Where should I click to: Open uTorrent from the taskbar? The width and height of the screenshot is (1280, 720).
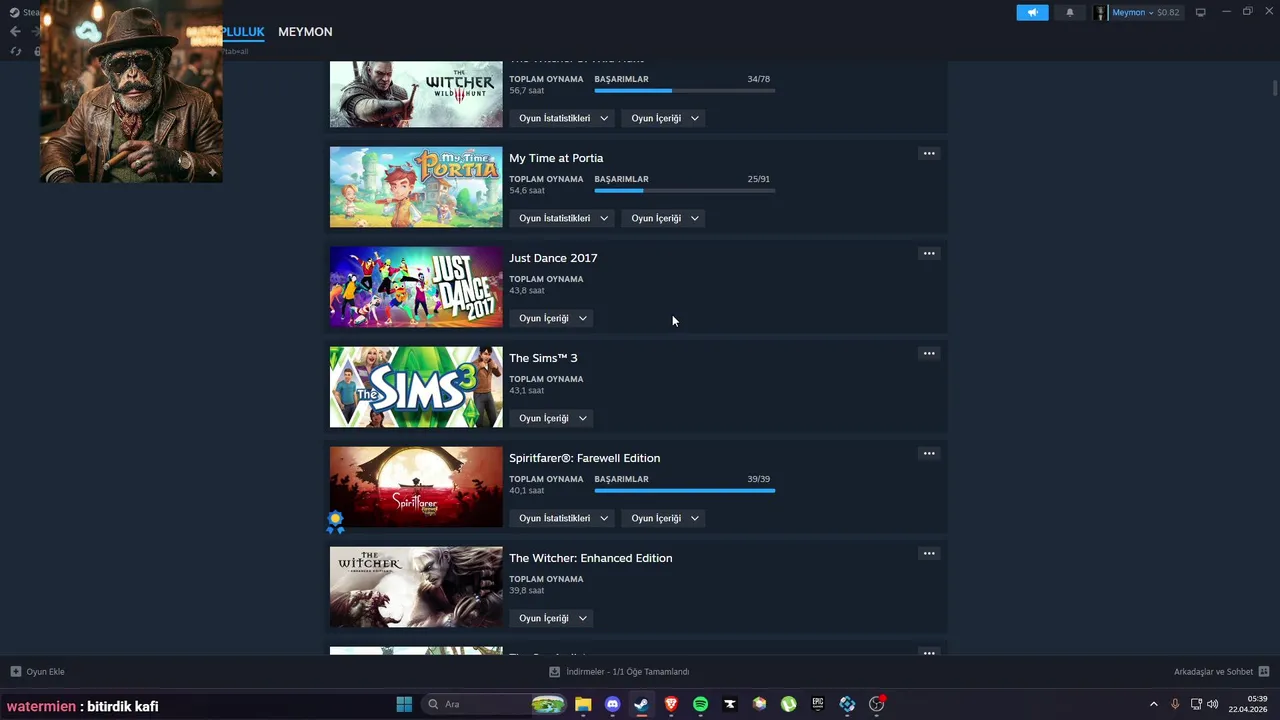(x=788, y=704)
